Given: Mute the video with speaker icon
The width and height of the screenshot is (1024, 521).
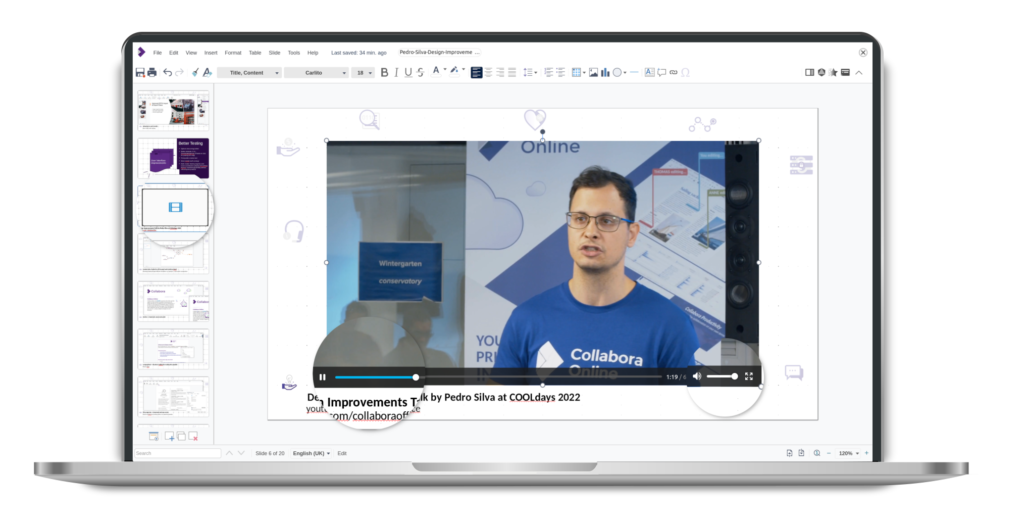Looking at the screenshot, I should click(697, 376).
